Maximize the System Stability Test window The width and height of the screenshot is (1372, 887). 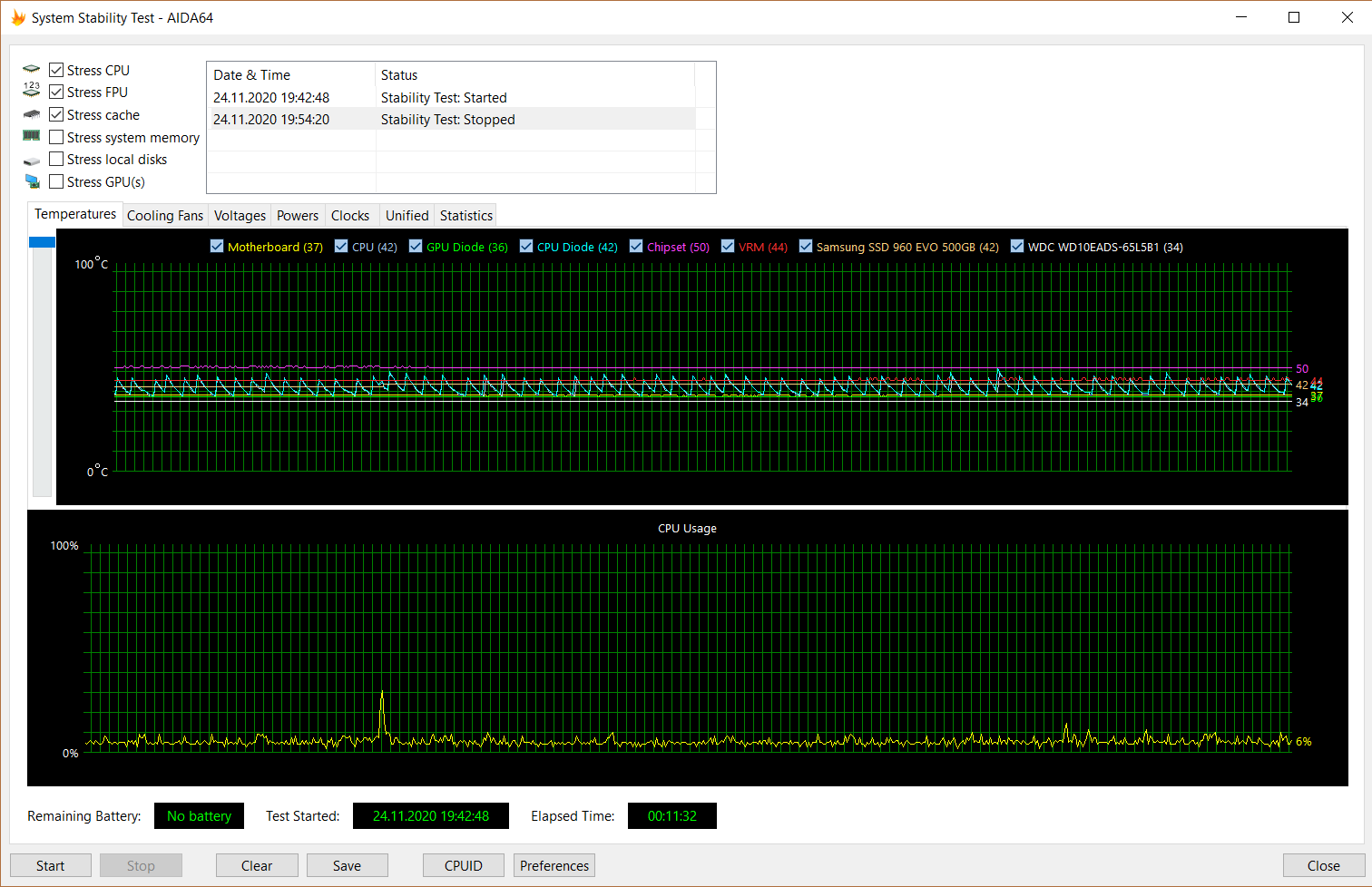1294,17
